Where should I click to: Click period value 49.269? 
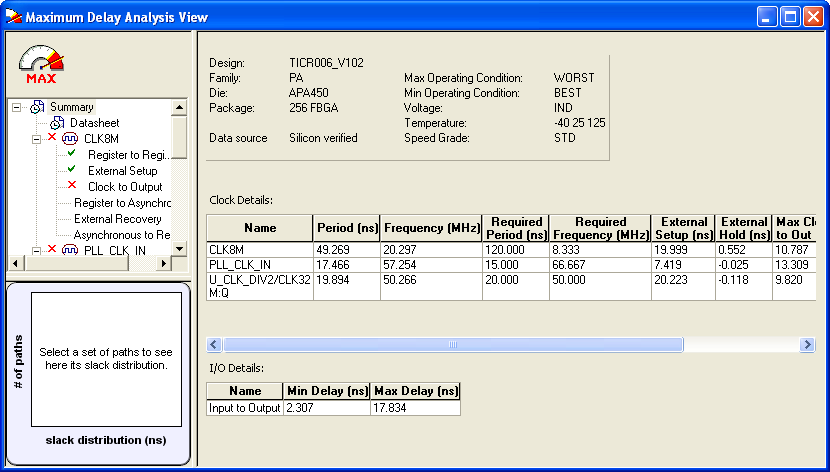click(347, 250)
